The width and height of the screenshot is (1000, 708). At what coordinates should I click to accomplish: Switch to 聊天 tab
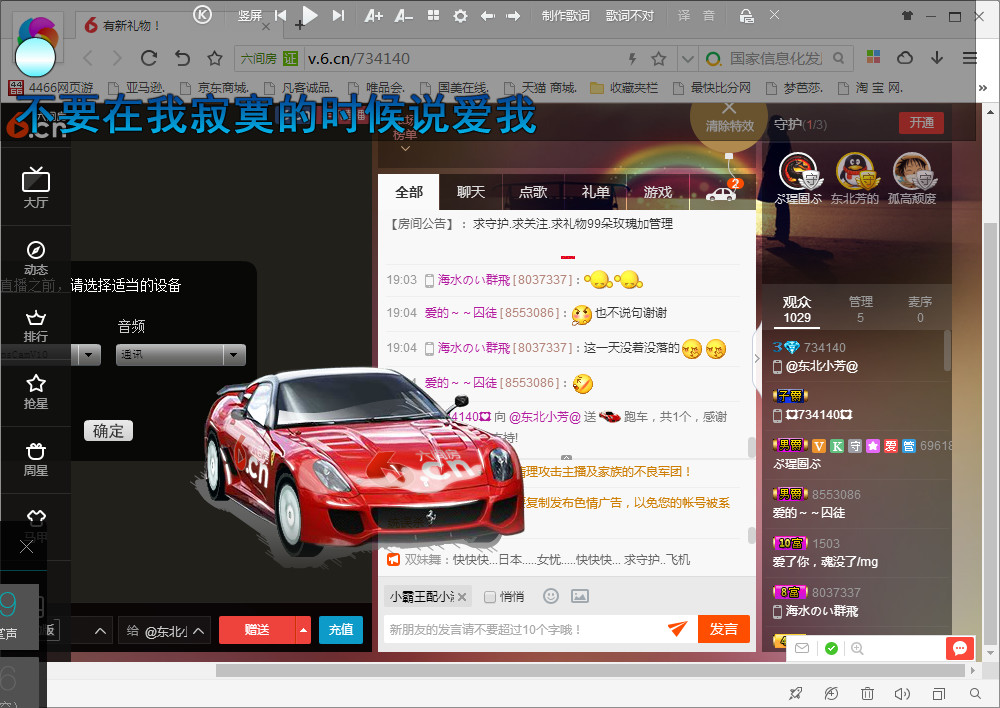click(x=471, y=192)
